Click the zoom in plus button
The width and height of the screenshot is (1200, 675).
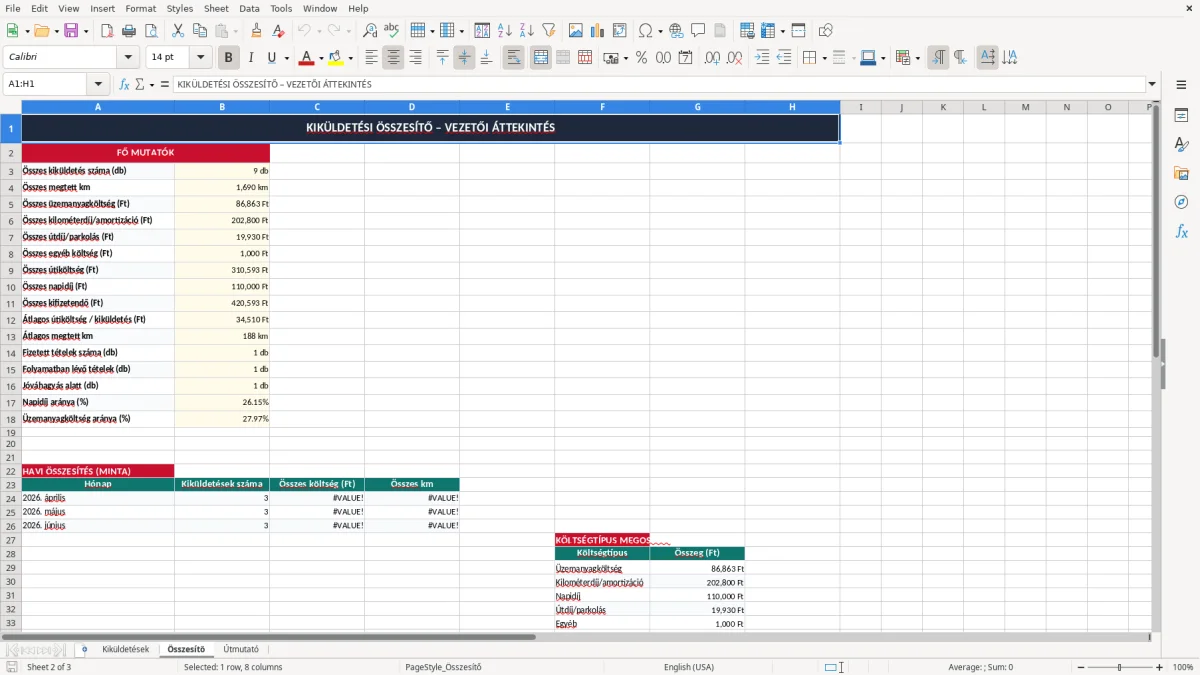coord(1159,667)
